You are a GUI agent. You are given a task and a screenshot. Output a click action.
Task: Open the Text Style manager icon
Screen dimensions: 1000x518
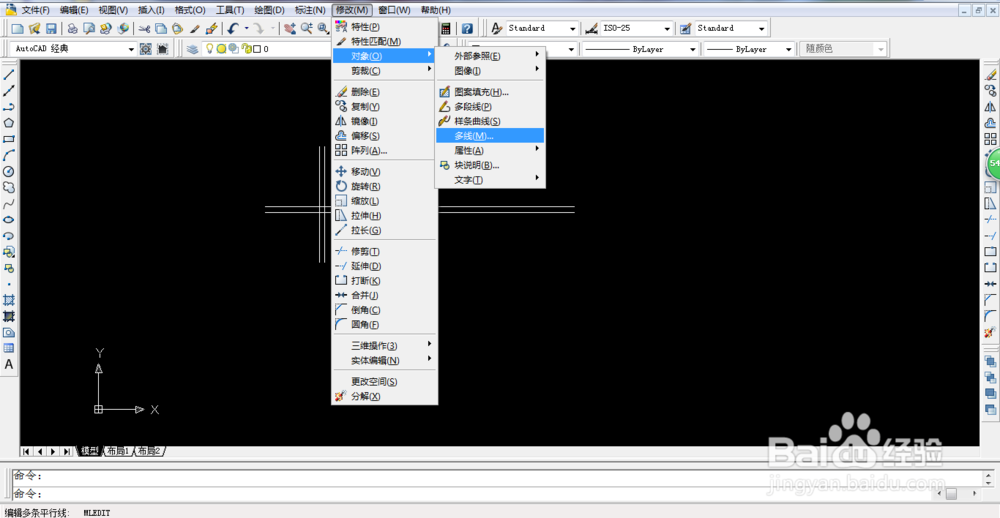(x=497, y=28)
